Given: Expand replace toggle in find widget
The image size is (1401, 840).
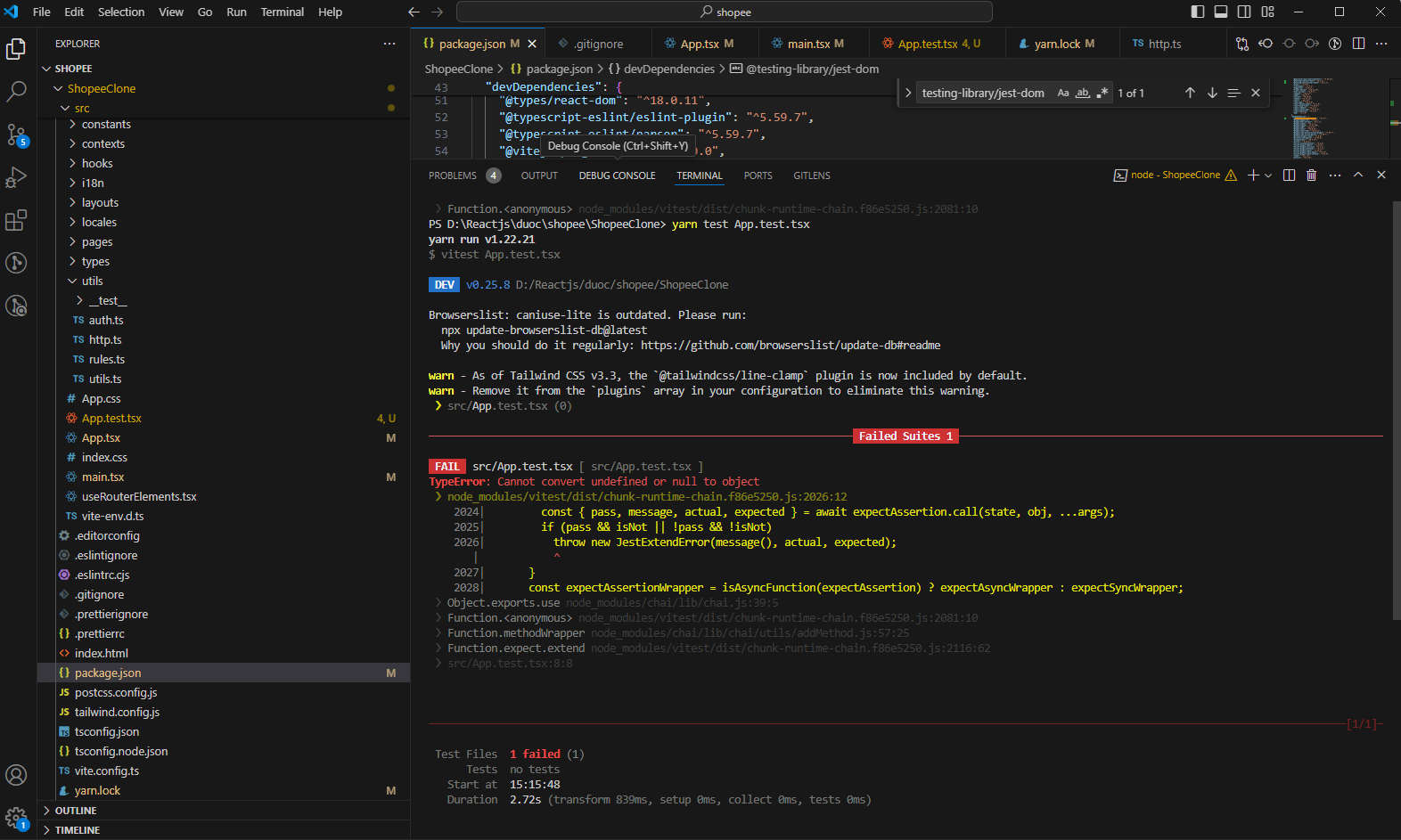Looking at the screenshot, I should 908,93.
